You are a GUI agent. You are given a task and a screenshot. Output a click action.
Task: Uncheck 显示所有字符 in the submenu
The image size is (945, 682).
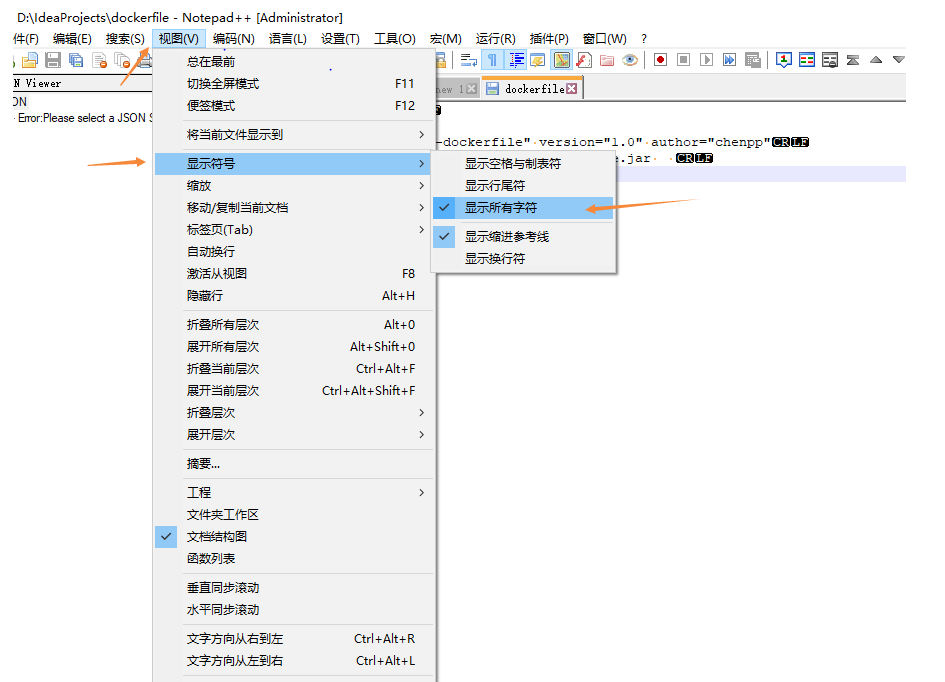pos(520,208)
